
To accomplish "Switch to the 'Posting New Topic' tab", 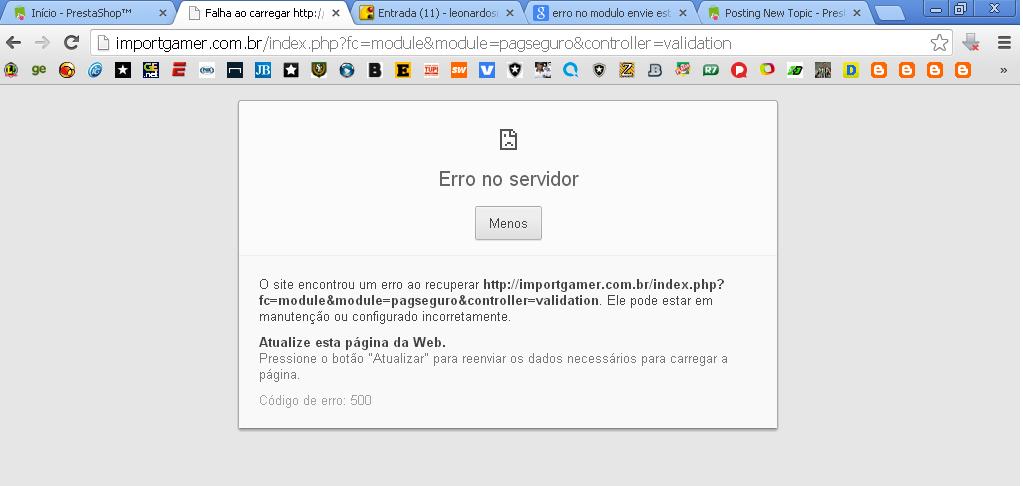I will click(x=785, y=13).
